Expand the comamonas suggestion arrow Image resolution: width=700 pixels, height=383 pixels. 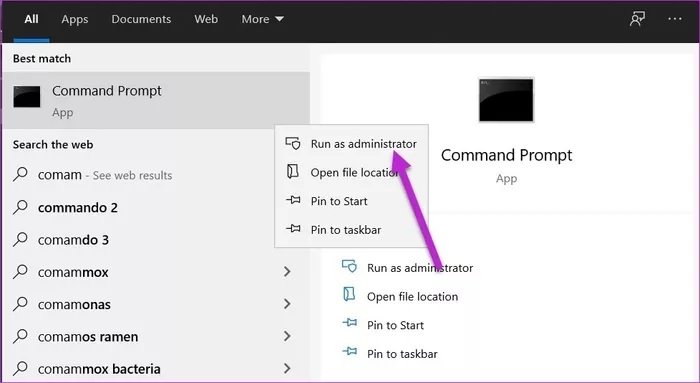287,304
